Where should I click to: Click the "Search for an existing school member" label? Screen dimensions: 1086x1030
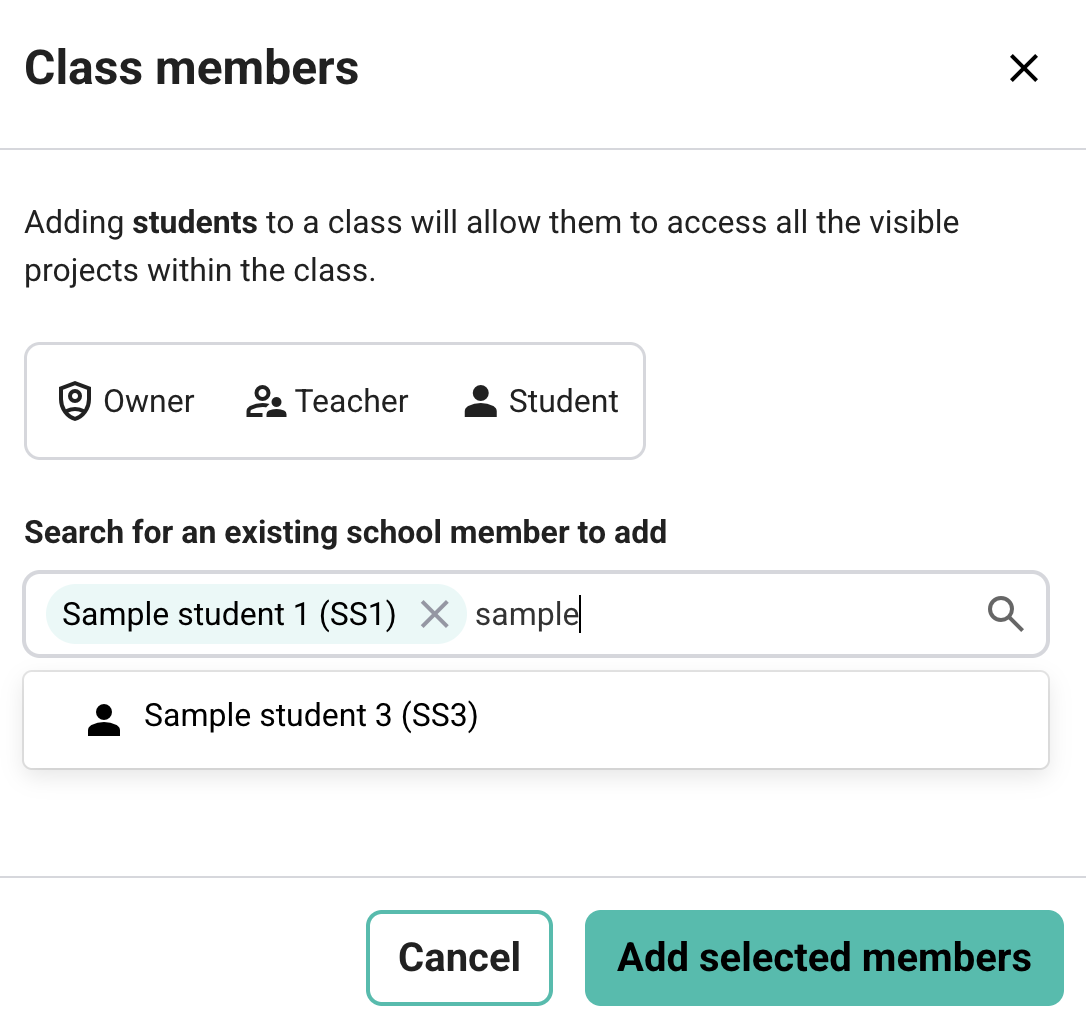pos(345,532)
